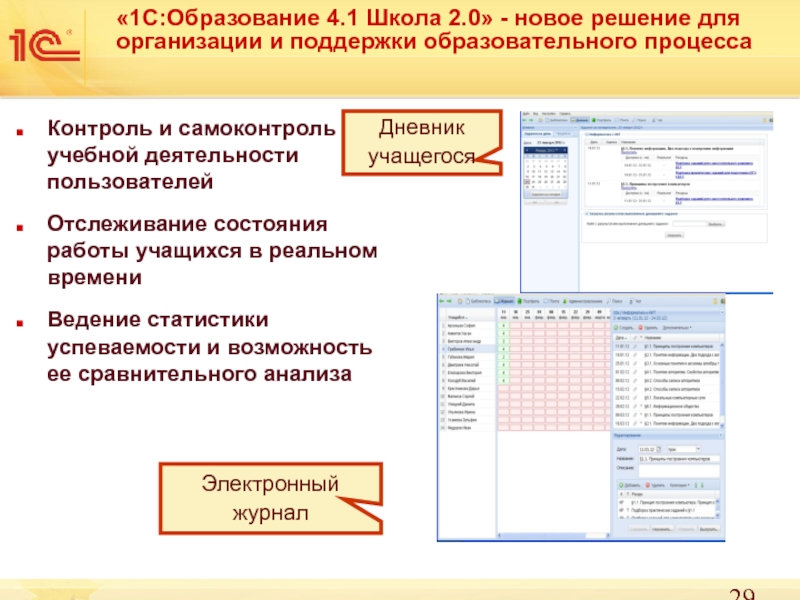The height and width of the screenshot is (600, 800).
Task: Switch to Предметы tab in diary sidebar
Action: point(563,134)
